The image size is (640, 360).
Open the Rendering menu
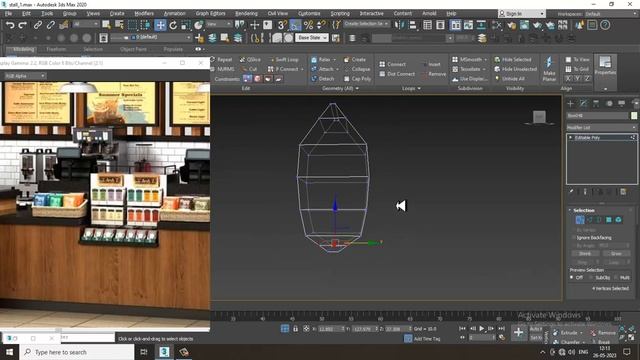tap(246, 13)
